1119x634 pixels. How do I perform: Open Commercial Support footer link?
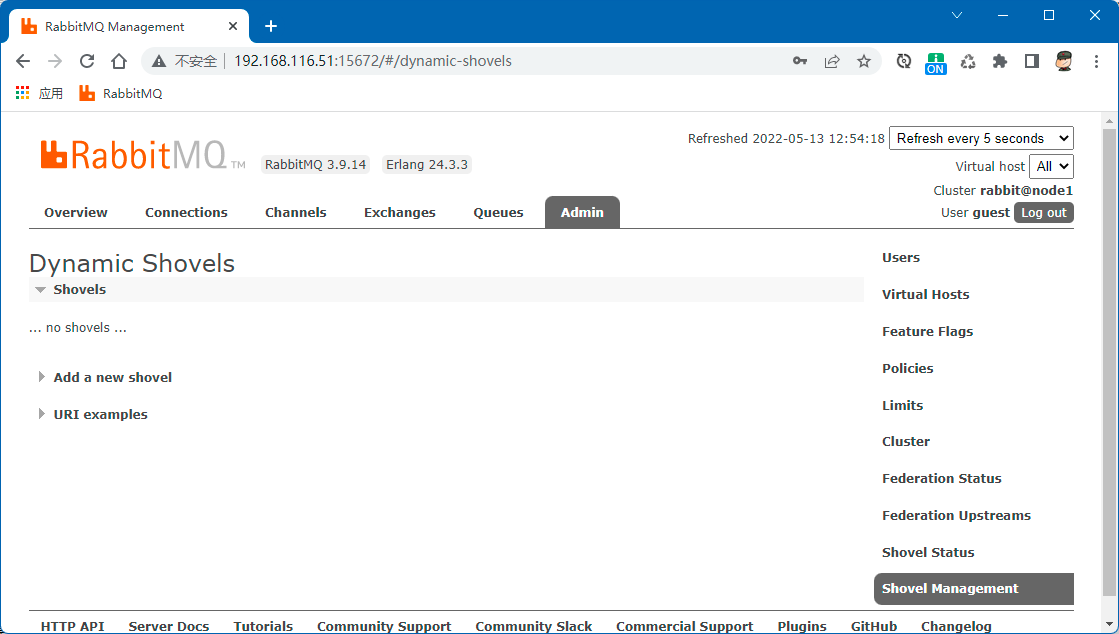point(684,626)
